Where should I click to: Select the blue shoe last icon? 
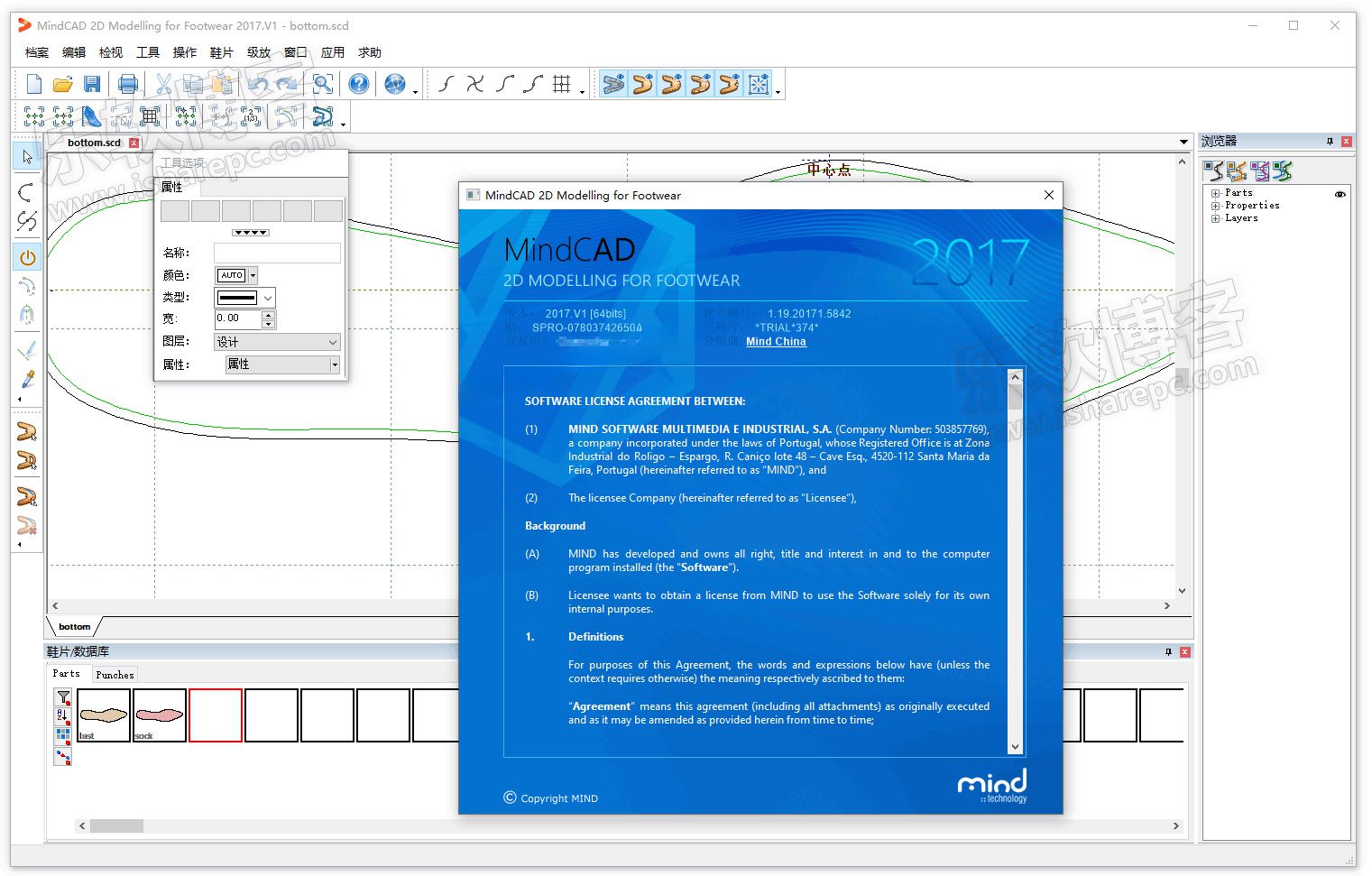pyautogui.click(x=91, y=116)
